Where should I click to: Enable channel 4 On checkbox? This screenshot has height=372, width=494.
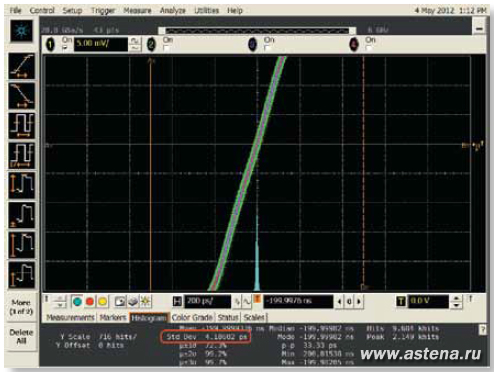[369, 48]
